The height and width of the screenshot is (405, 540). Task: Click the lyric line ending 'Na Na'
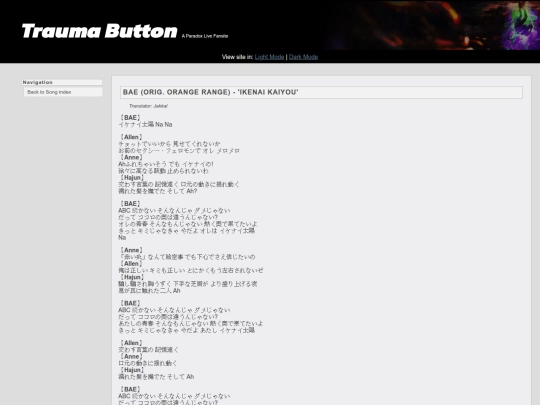coord(145,124)
